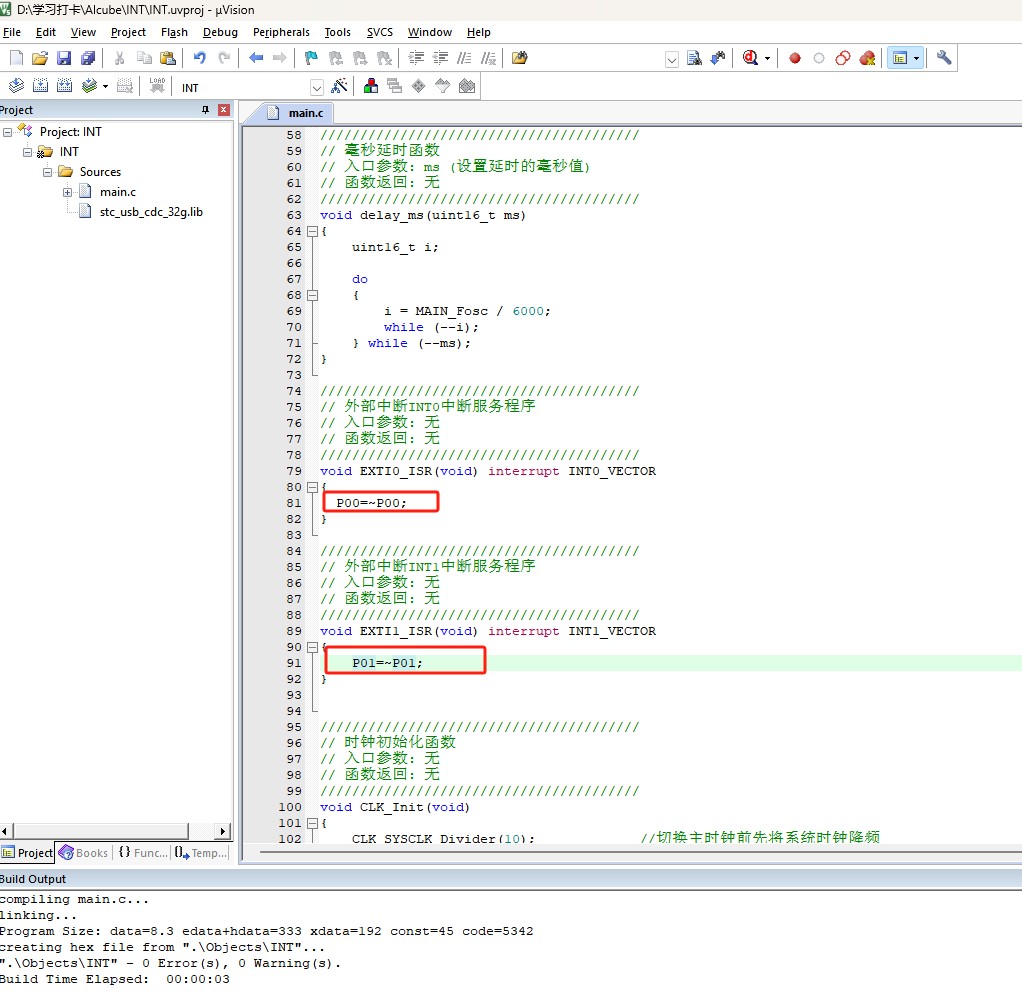
Task: Comment the selection icon
Action: [464, 58]
